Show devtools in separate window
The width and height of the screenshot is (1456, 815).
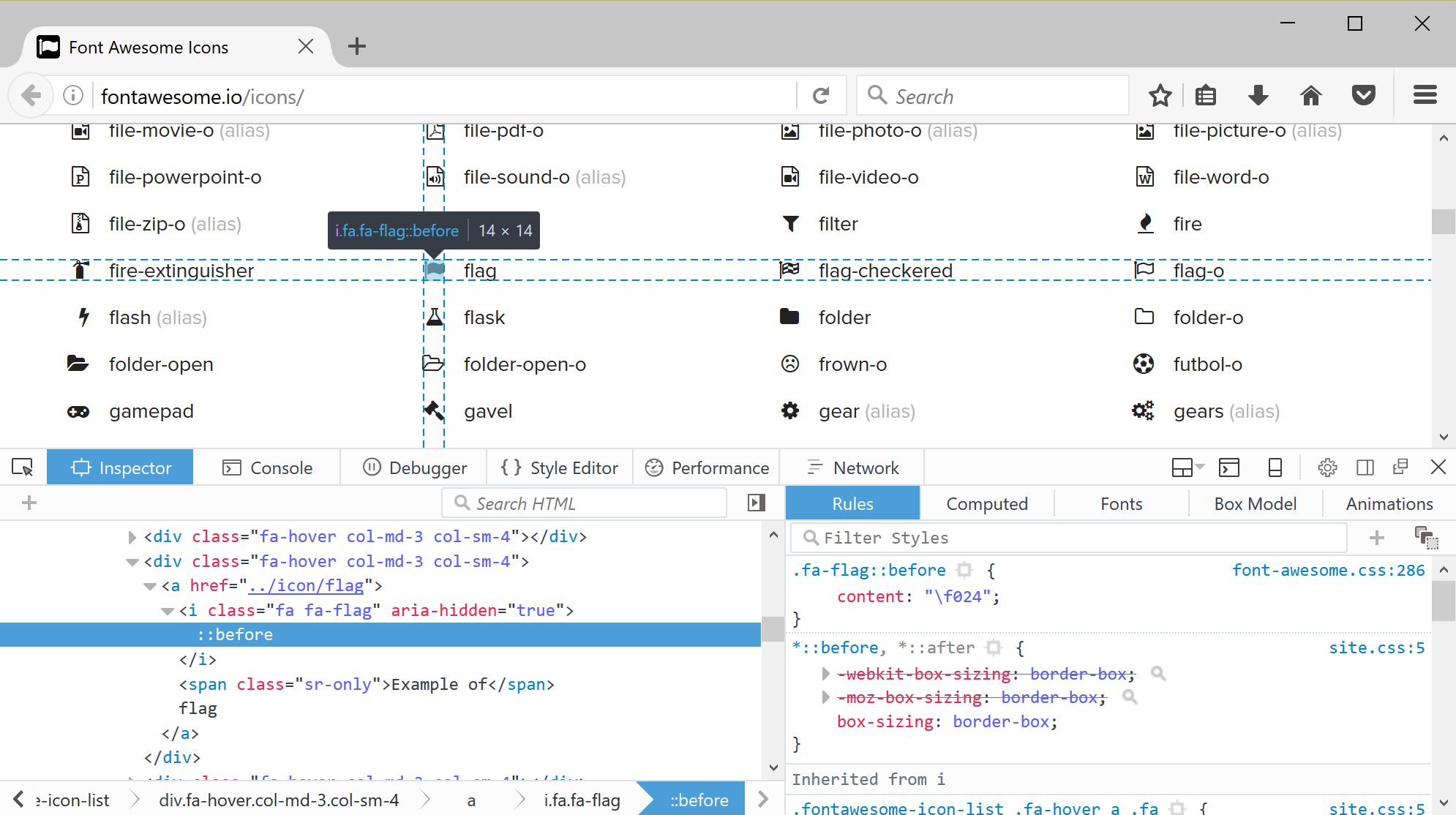point(1400,467)
